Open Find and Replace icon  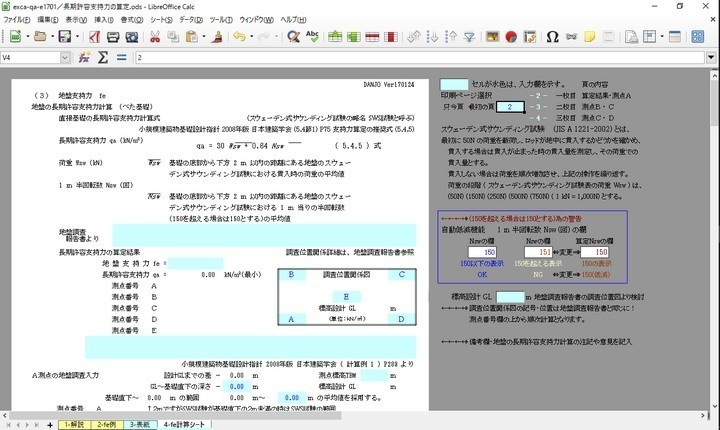(293, 37)
